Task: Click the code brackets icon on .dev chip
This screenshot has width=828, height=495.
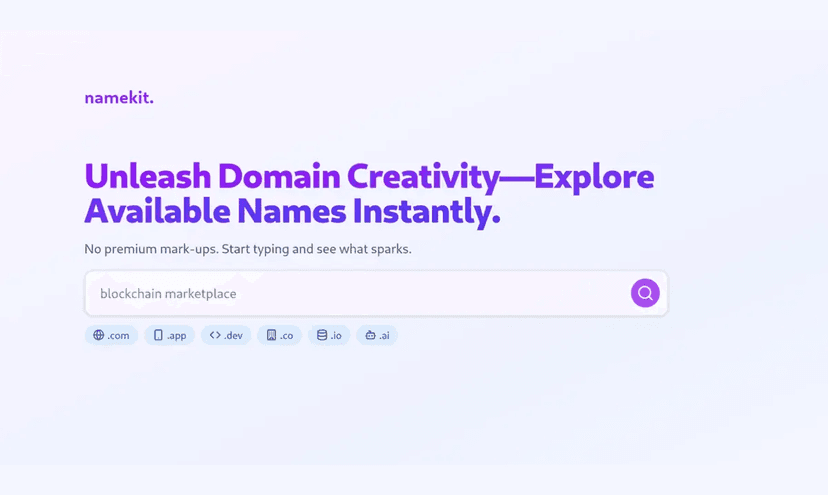Action: point(215,335)
